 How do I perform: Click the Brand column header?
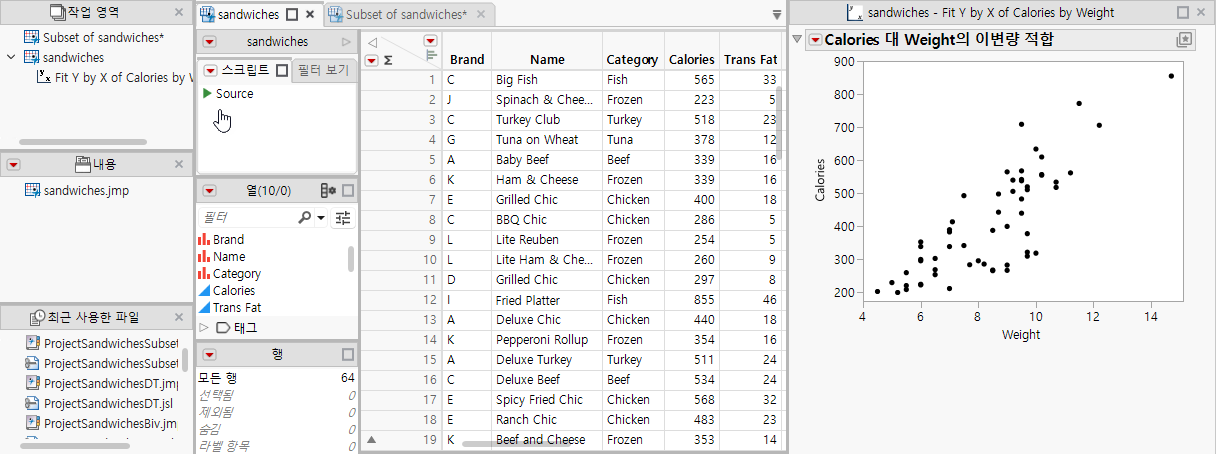tap(467, 60)
